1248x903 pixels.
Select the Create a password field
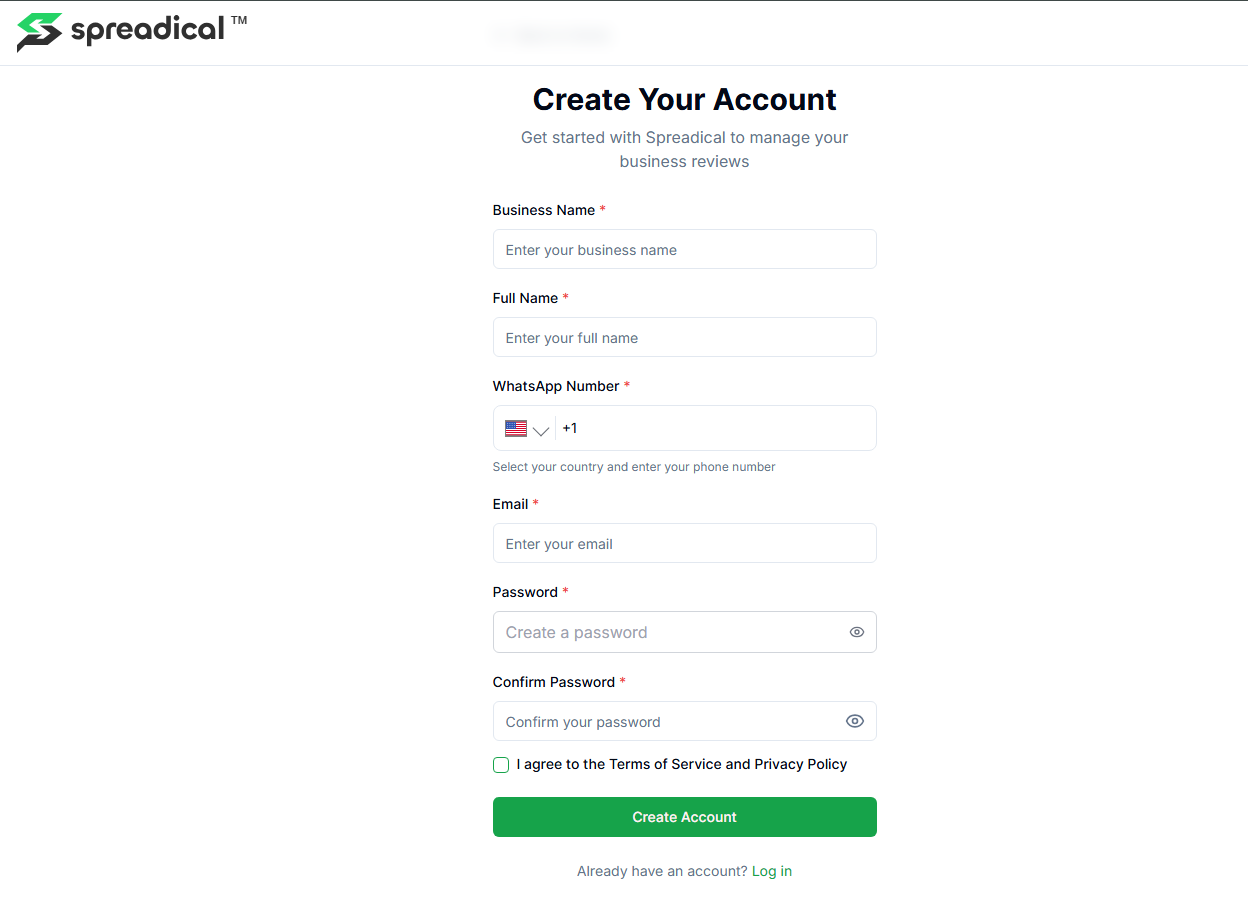(x=670, y=632)
